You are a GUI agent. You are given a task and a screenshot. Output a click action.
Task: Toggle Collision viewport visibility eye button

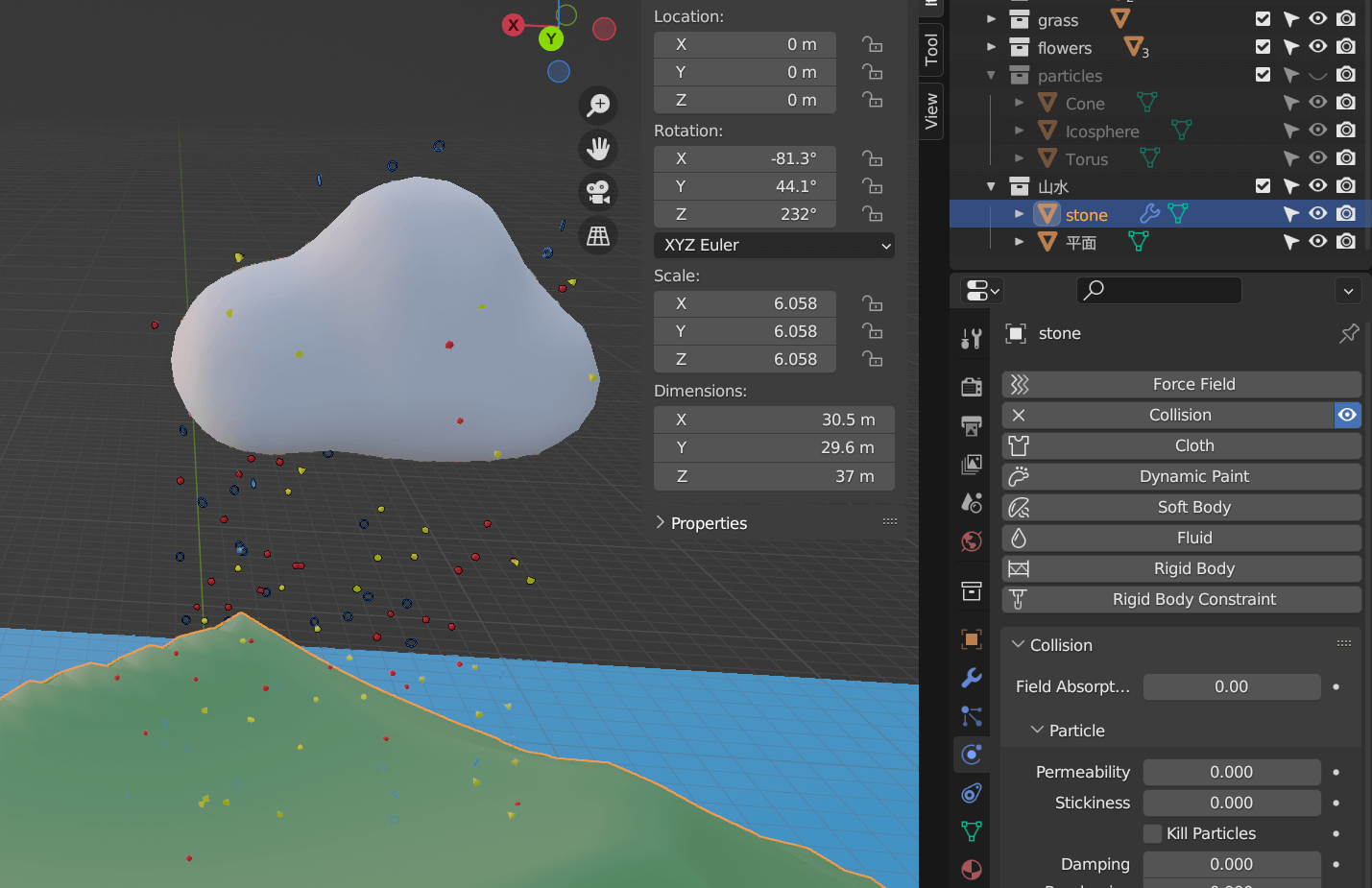(x=1347, y=415)
